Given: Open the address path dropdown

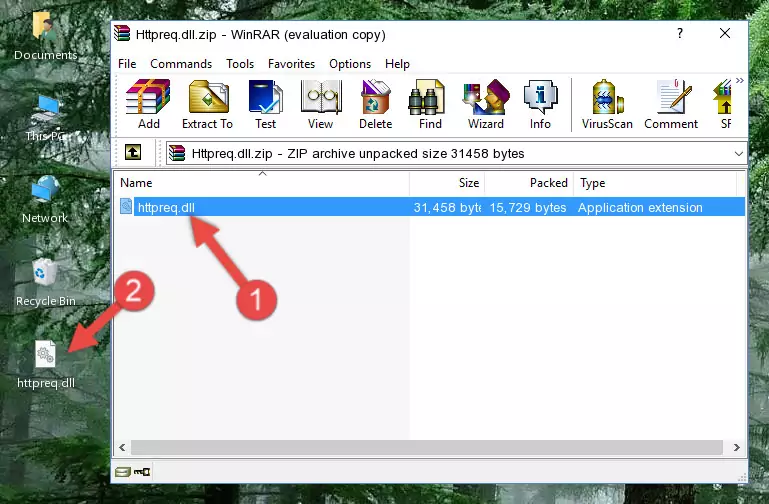Looking at the screenshot, I should [739, 153].
